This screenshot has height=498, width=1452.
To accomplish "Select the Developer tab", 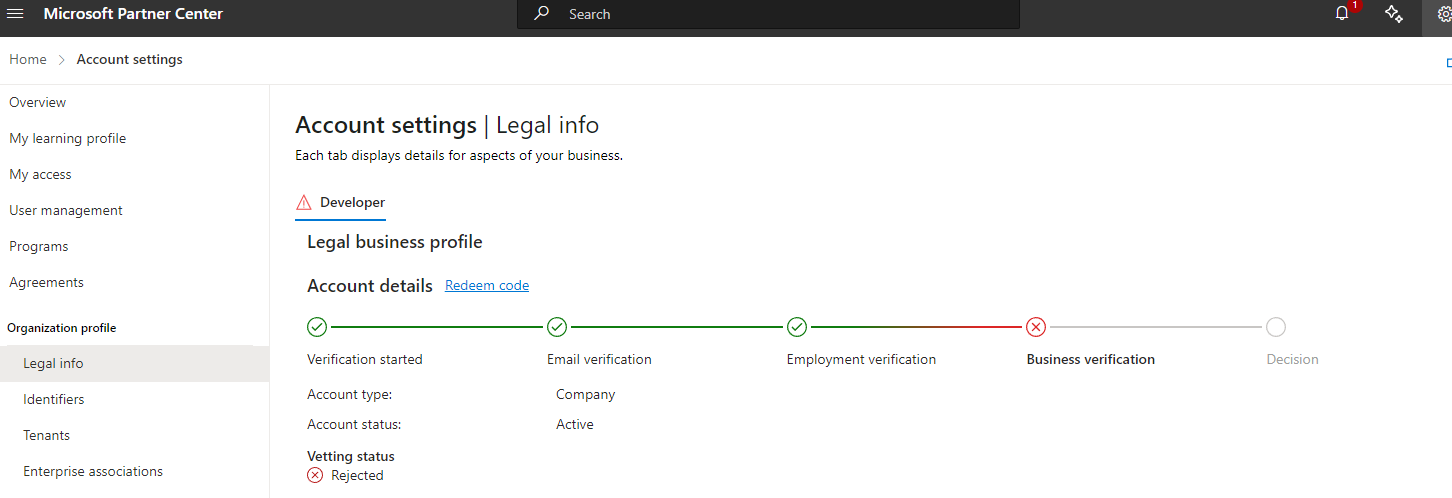I will click(341, 203).
